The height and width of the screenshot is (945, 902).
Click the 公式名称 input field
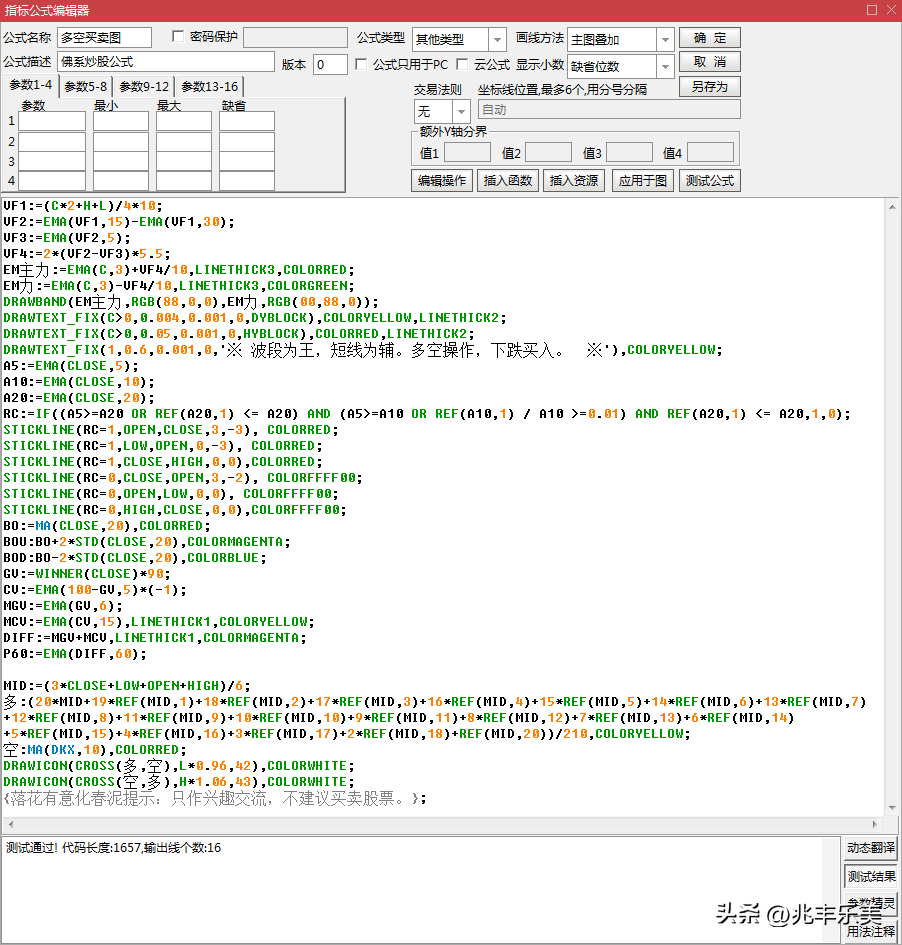point(104,37)
